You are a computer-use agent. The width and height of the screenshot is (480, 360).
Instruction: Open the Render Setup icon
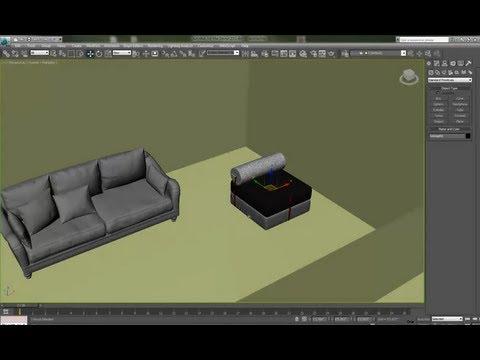tap(313, 54)
